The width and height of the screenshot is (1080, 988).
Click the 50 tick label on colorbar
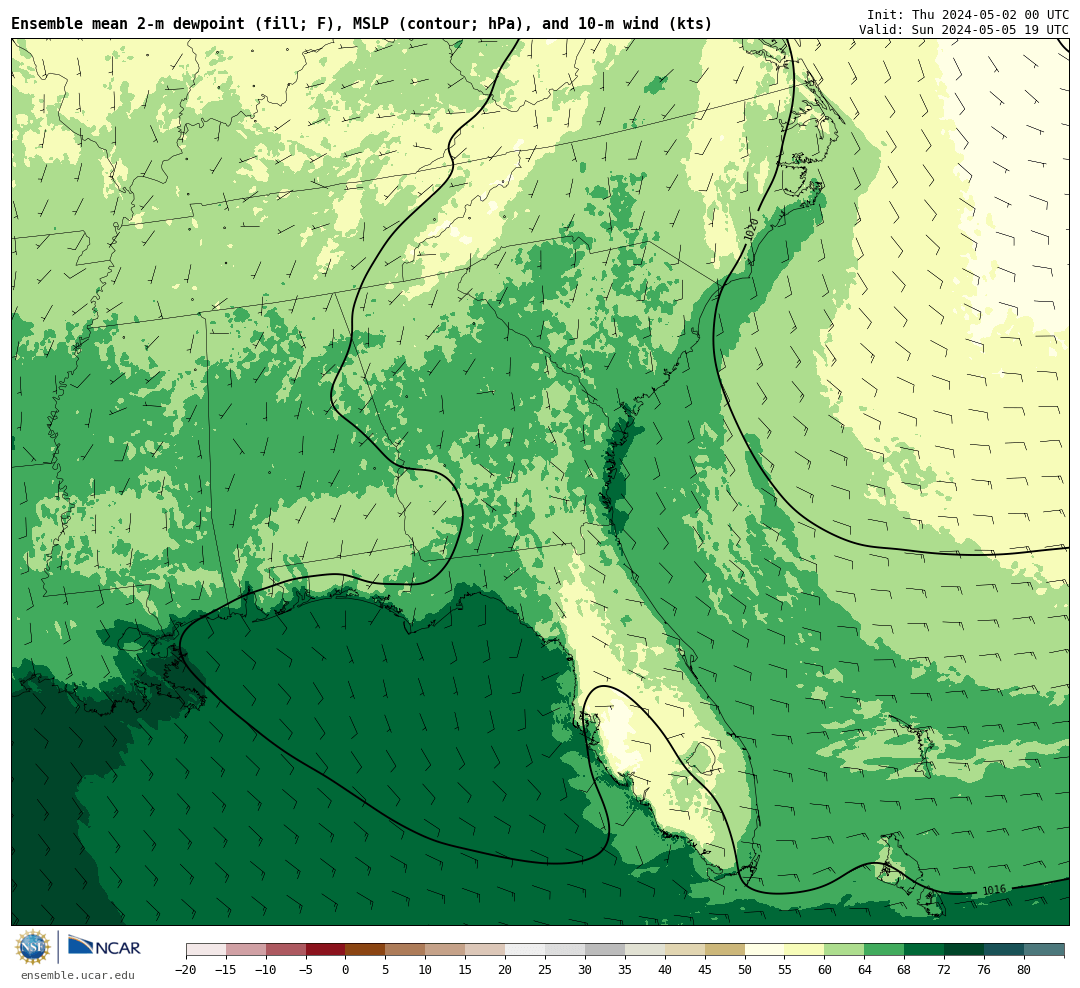point(745,970)
